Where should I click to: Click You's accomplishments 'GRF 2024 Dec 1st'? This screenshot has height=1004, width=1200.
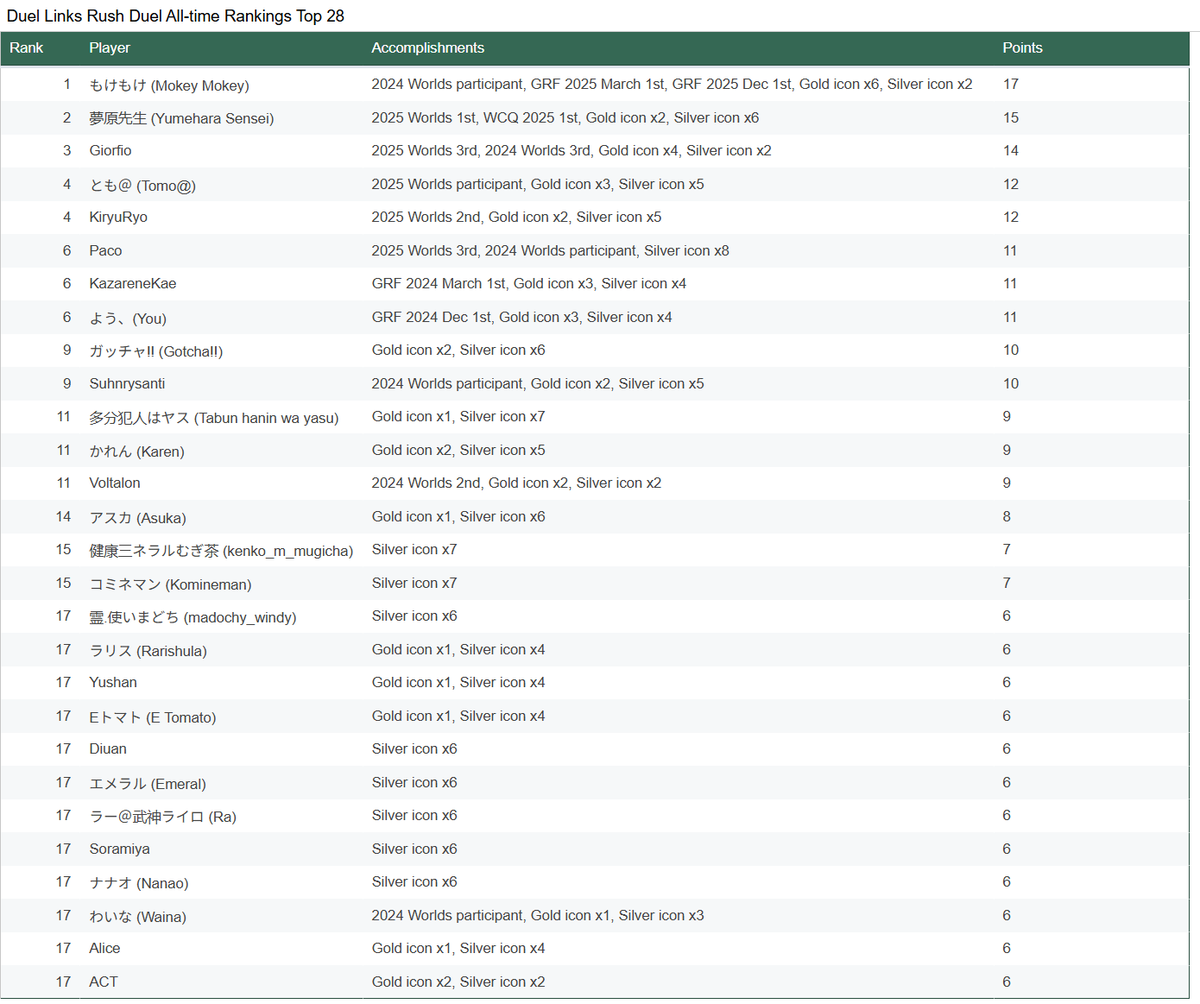(431, 317)
